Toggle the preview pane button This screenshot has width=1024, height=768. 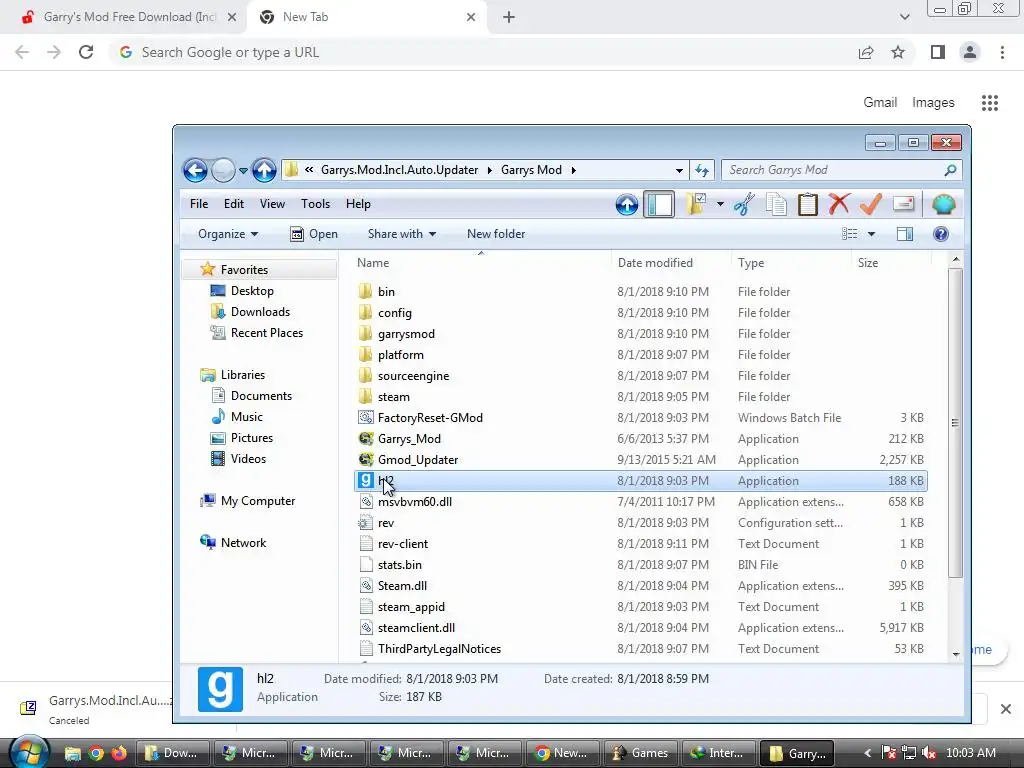click(905, 234)
